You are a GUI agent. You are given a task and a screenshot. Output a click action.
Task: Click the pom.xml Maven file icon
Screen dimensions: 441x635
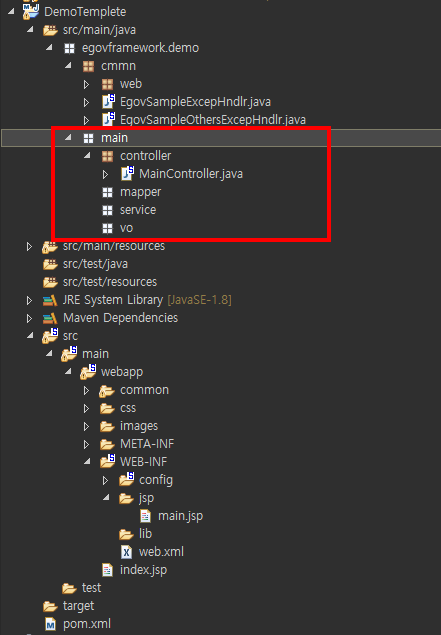click(x=50, y=624)
